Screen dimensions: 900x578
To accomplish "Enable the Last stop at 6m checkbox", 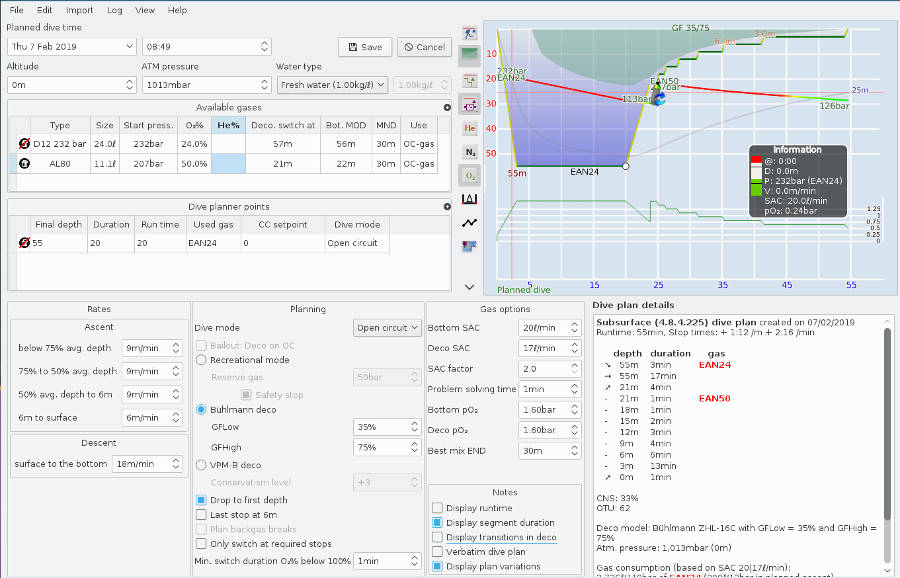I will pyautogui.click(x=202, y=514).
